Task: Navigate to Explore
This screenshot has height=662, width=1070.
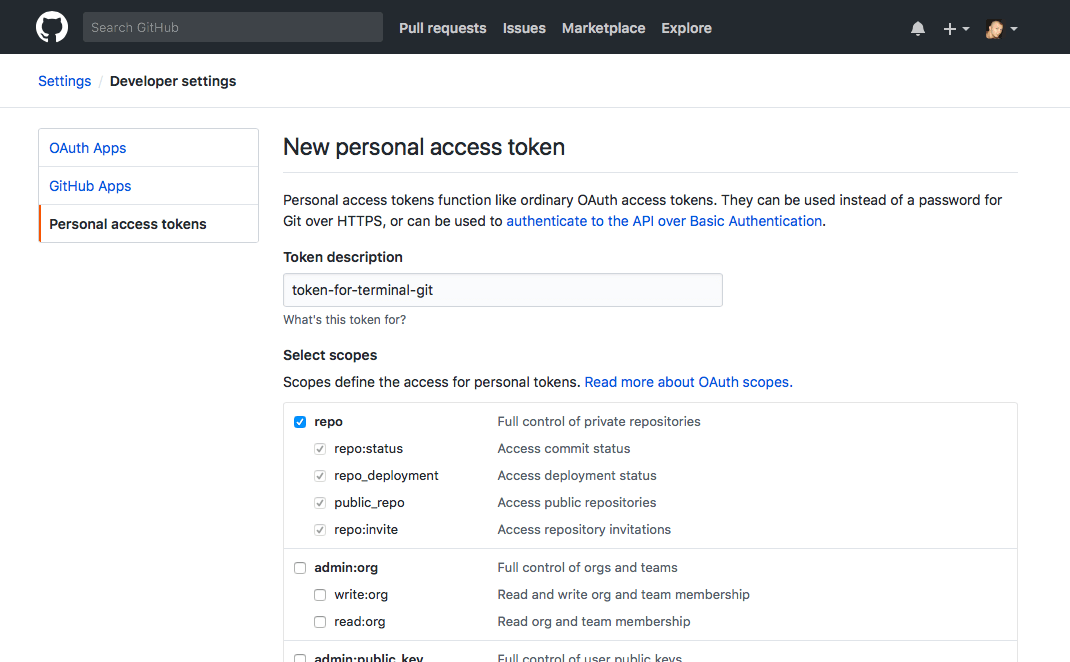Action: click(686, 28)
